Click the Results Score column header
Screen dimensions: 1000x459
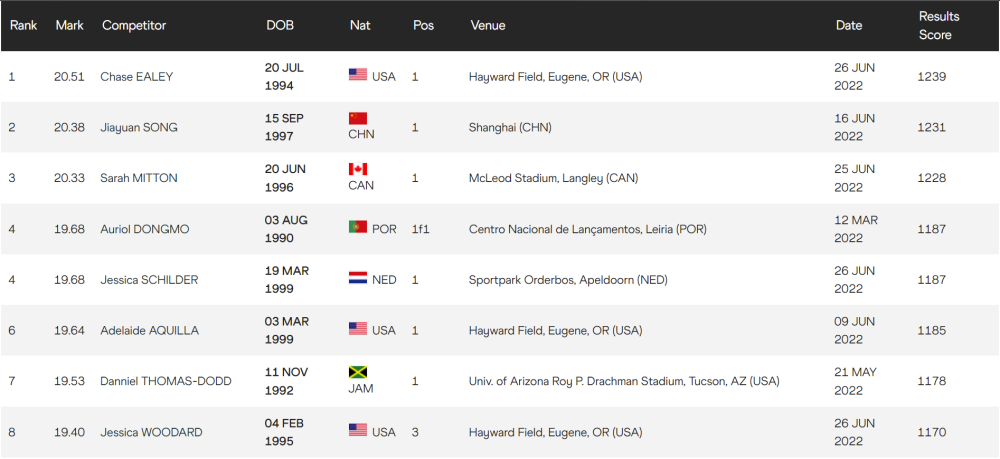[x=940, y=25]
